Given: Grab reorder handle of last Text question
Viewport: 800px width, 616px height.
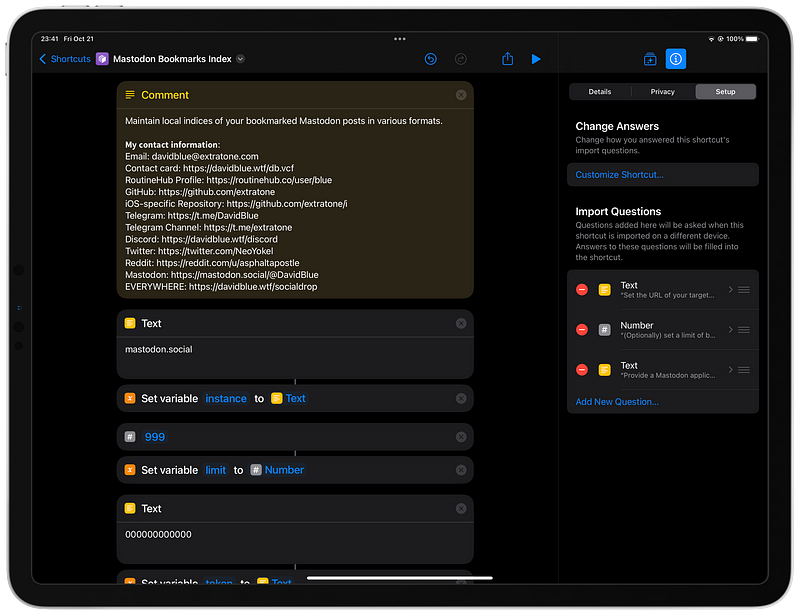Looking at the screenshot, I should (x=744, y=369).
